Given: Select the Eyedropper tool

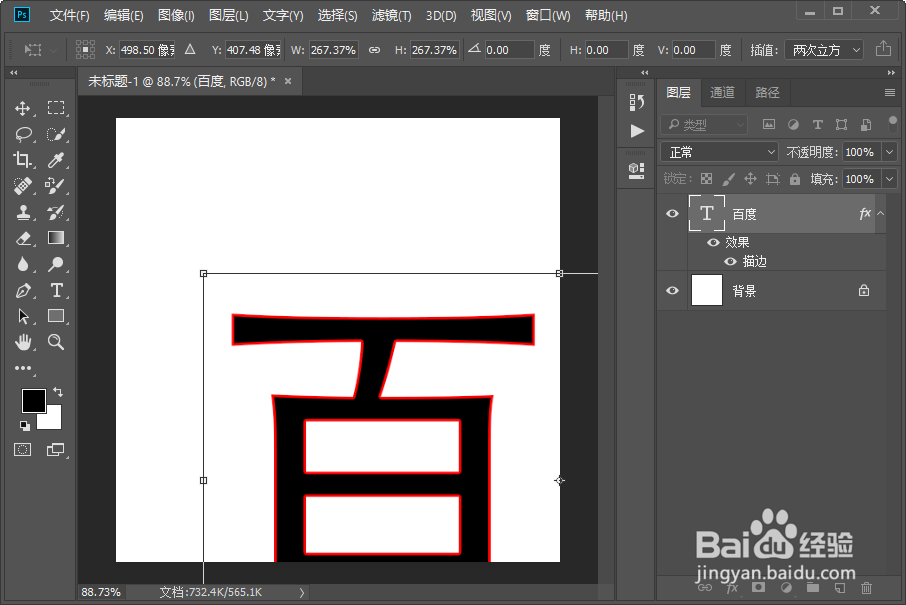Looking at the screenshot, I should (56, 160).
